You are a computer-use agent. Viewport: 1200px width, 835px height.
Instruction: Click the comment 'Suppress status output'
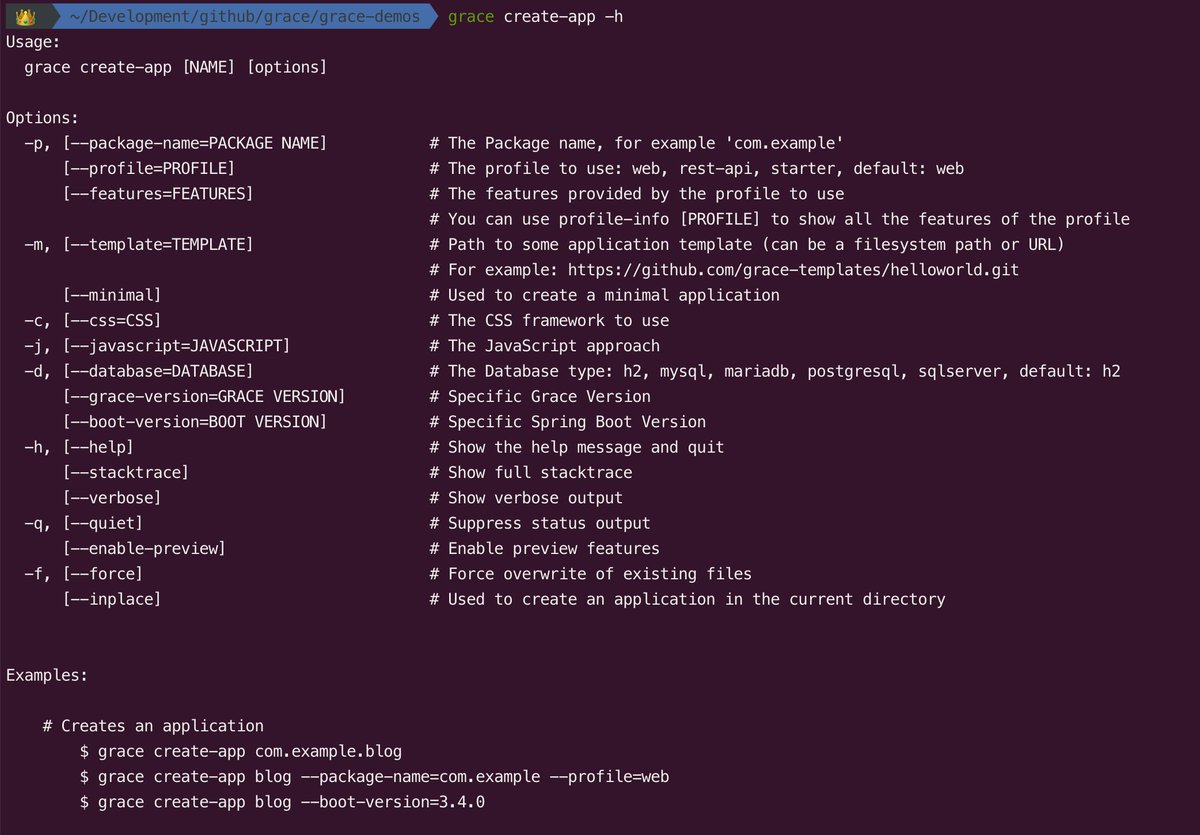(x=540, y=523)
